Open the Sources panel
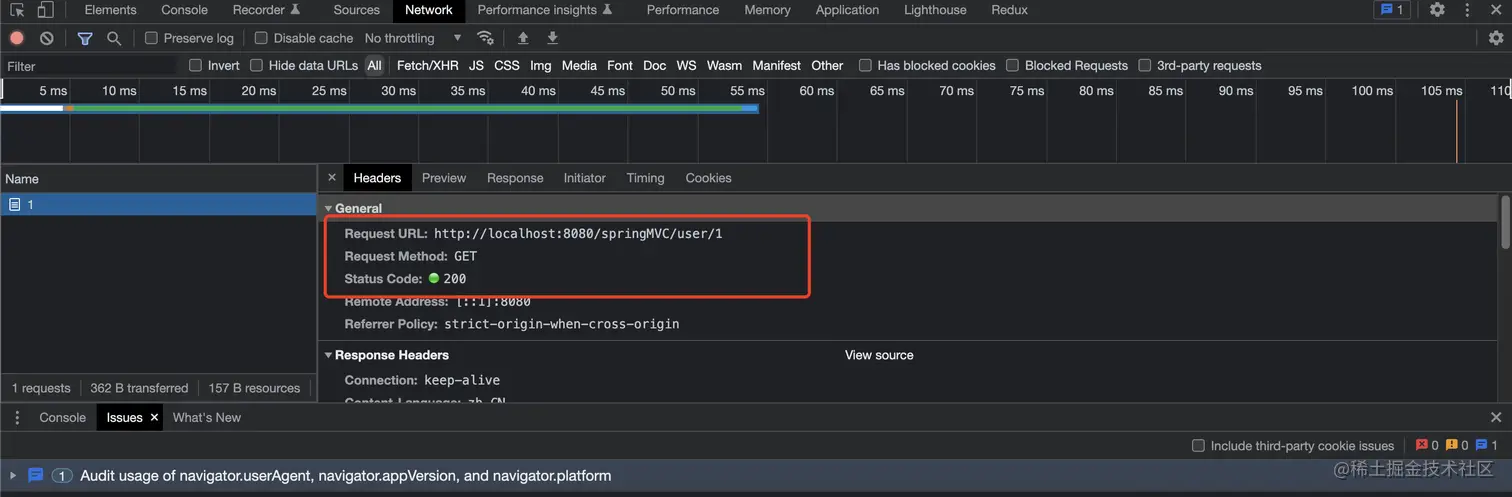Image resolution: width=1512 pixels, height=497 pixels. pyautogui.click(x=357, y=10)
